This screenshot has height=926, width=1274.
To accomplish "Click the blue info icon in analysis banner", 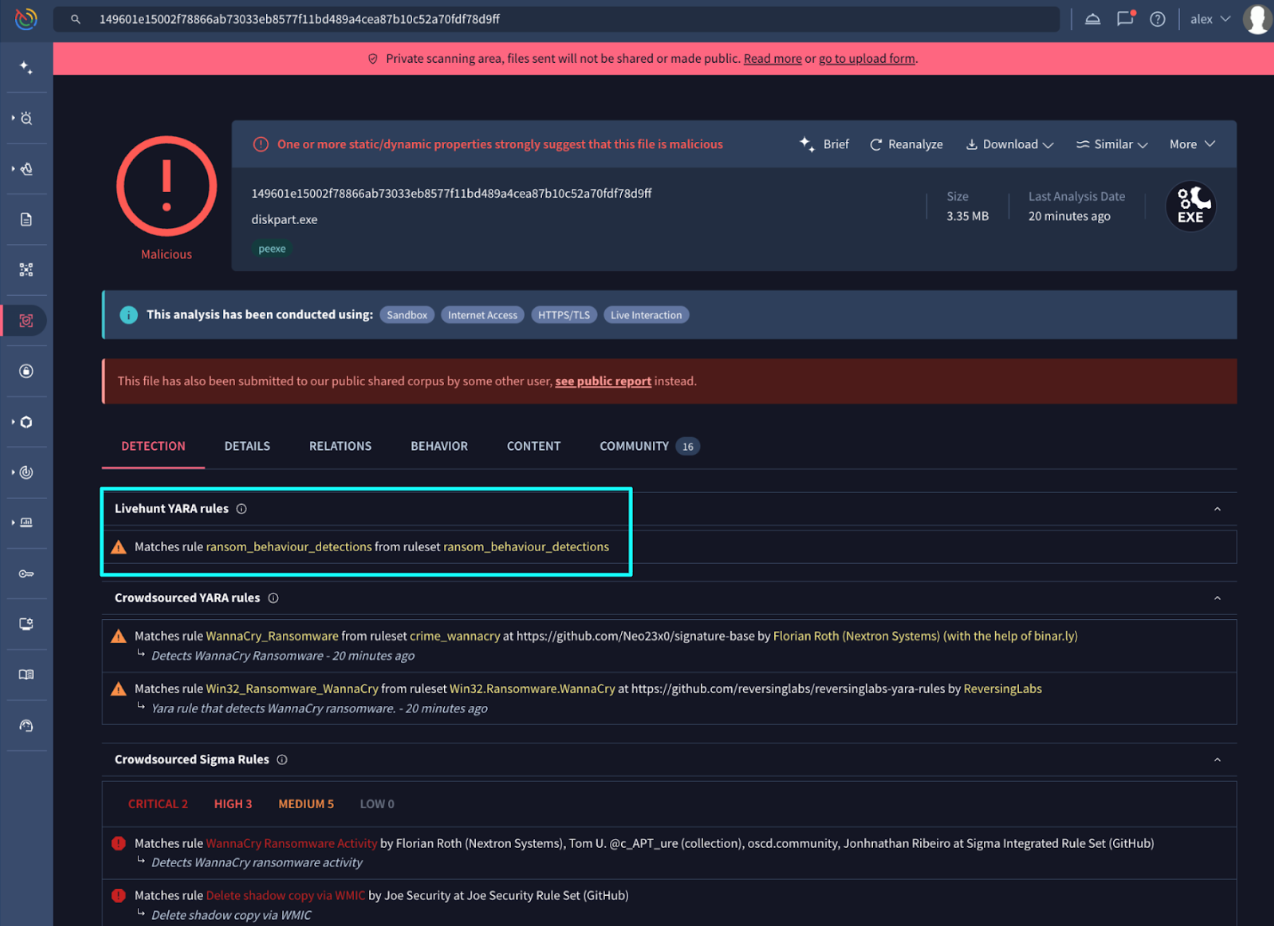I will pos(128,315).
